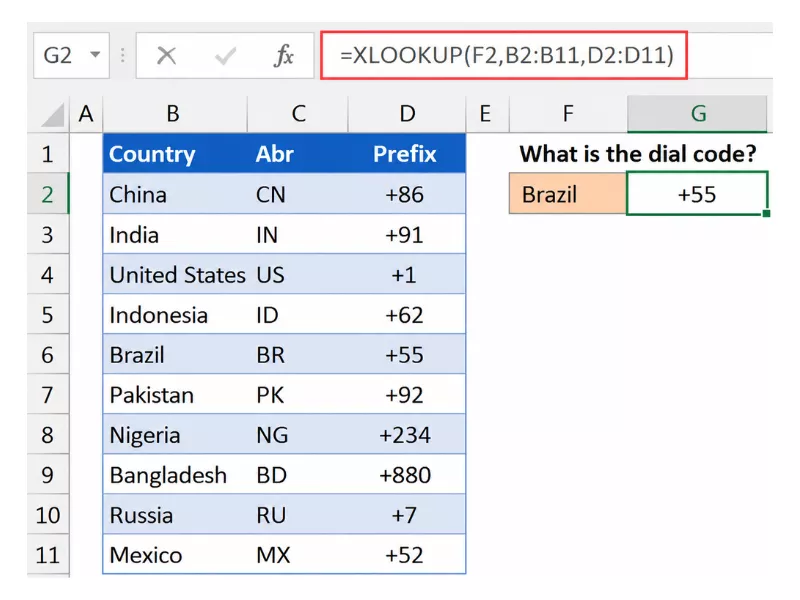Click the orange Brazil lookup cell F2
800x600 pixels.
pyautogui.click(x=568, y=194)
